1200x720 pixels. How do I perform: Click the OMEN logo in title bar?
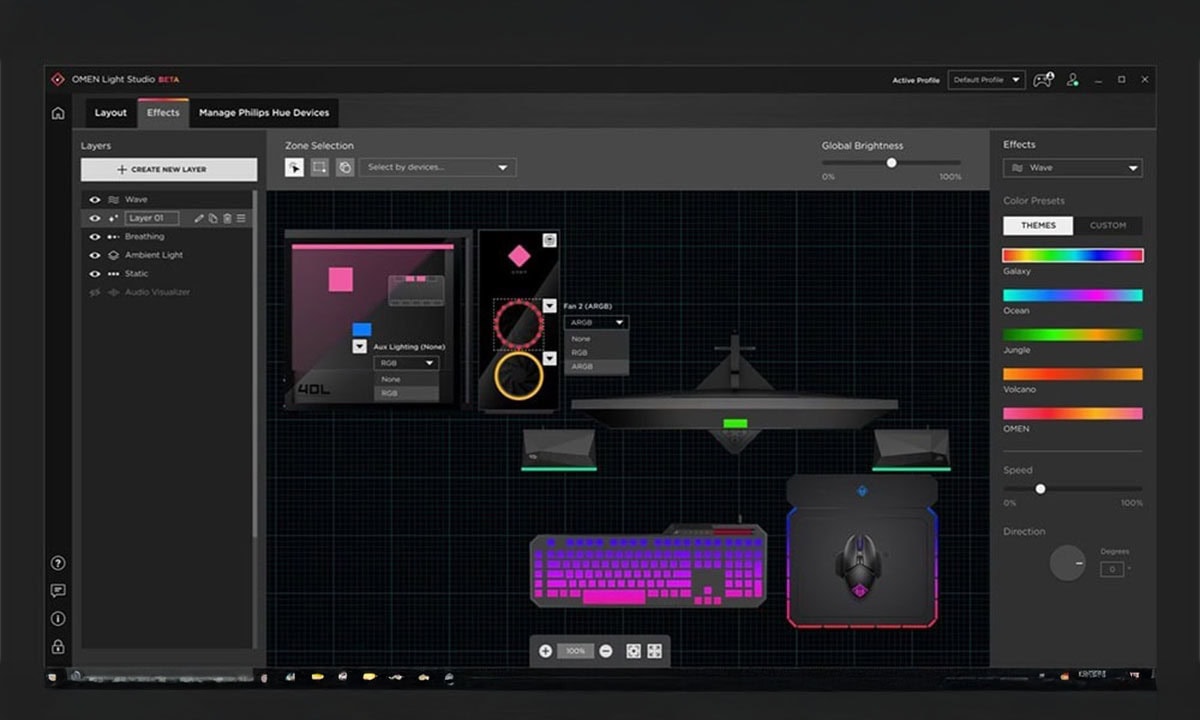click(58, 79)
